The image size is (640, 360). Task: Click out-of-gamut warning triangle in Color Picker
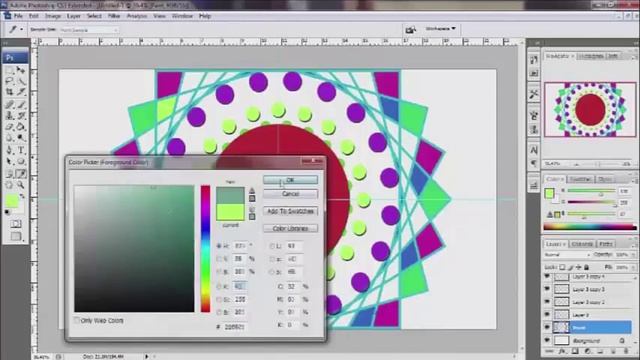tap(252, 191)
